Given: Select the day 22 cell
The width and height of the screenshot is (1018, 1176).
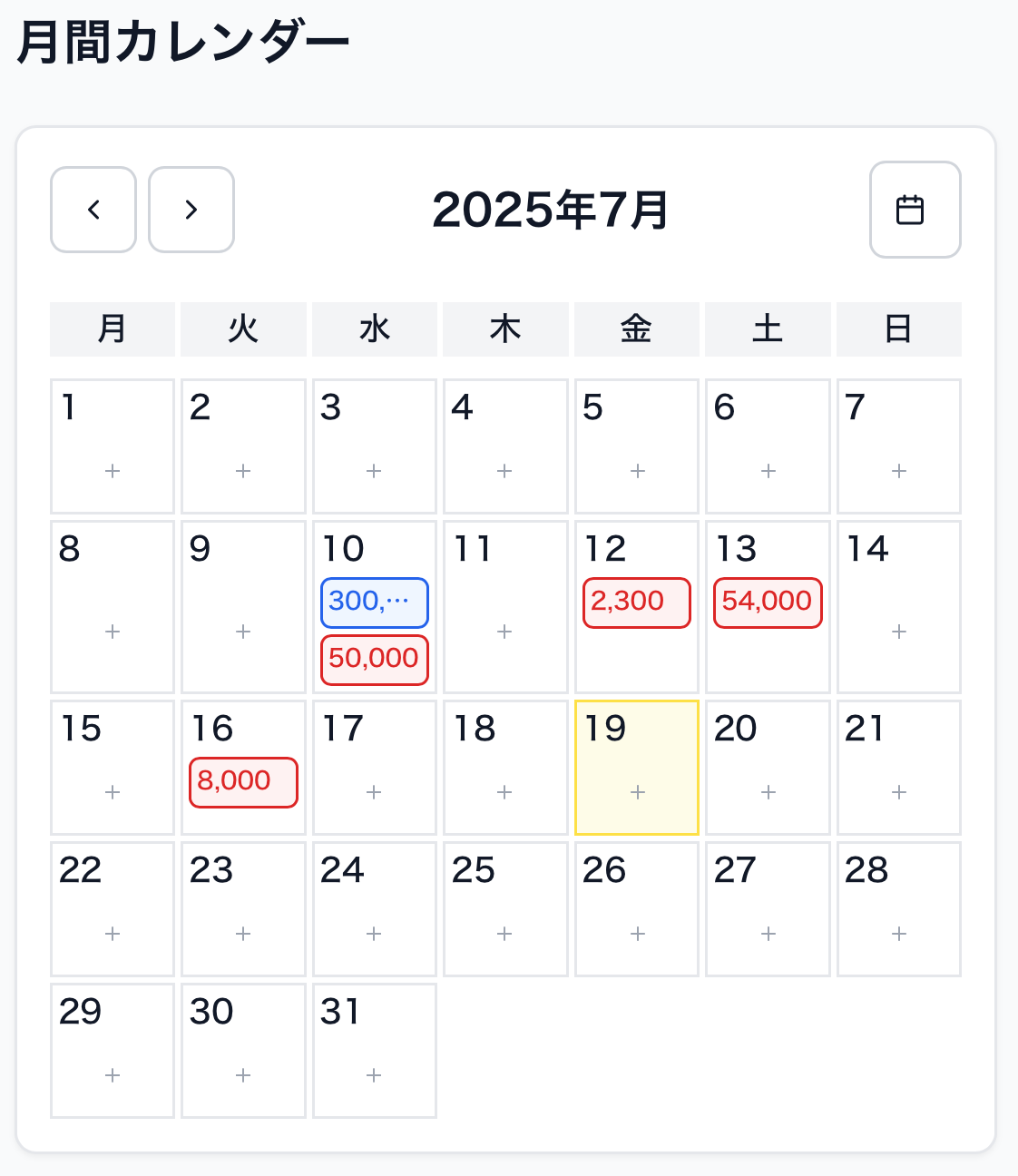Looking at the screenshot, I should coord(113,908).
